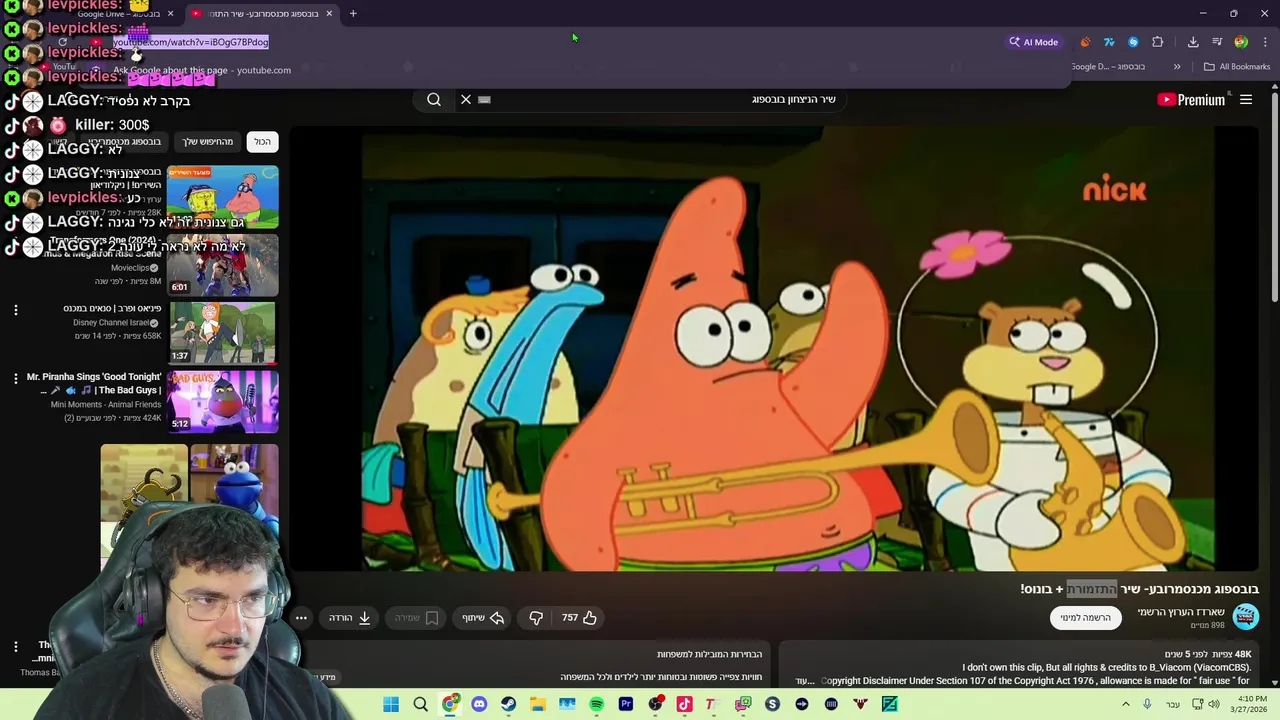
Task: Open options menu for Mr. Piranha video
Action: pyautogui.click(x=16, y=378)
